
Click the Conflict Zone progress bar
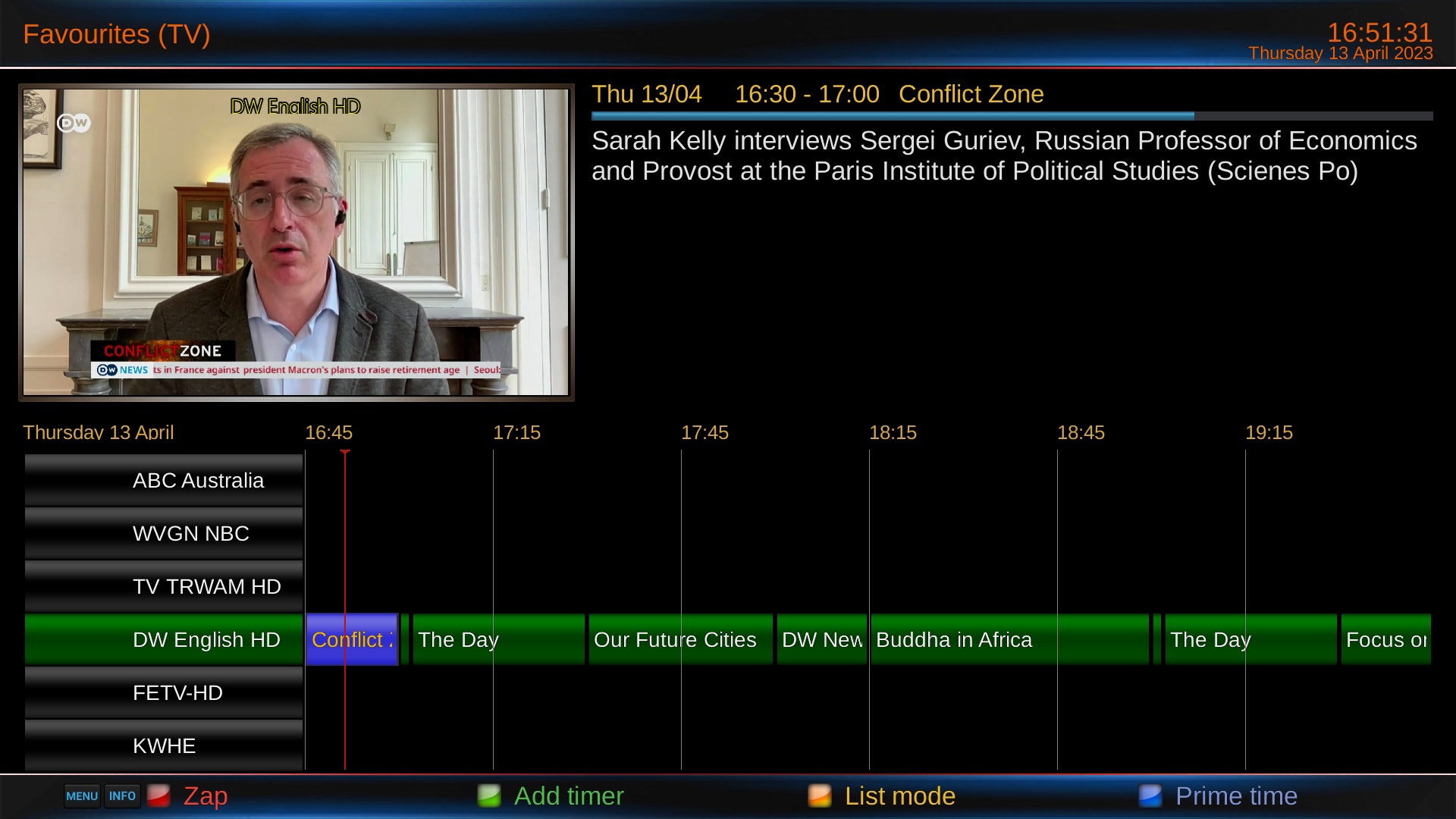pyautogui.click(x=1012, y=116)
